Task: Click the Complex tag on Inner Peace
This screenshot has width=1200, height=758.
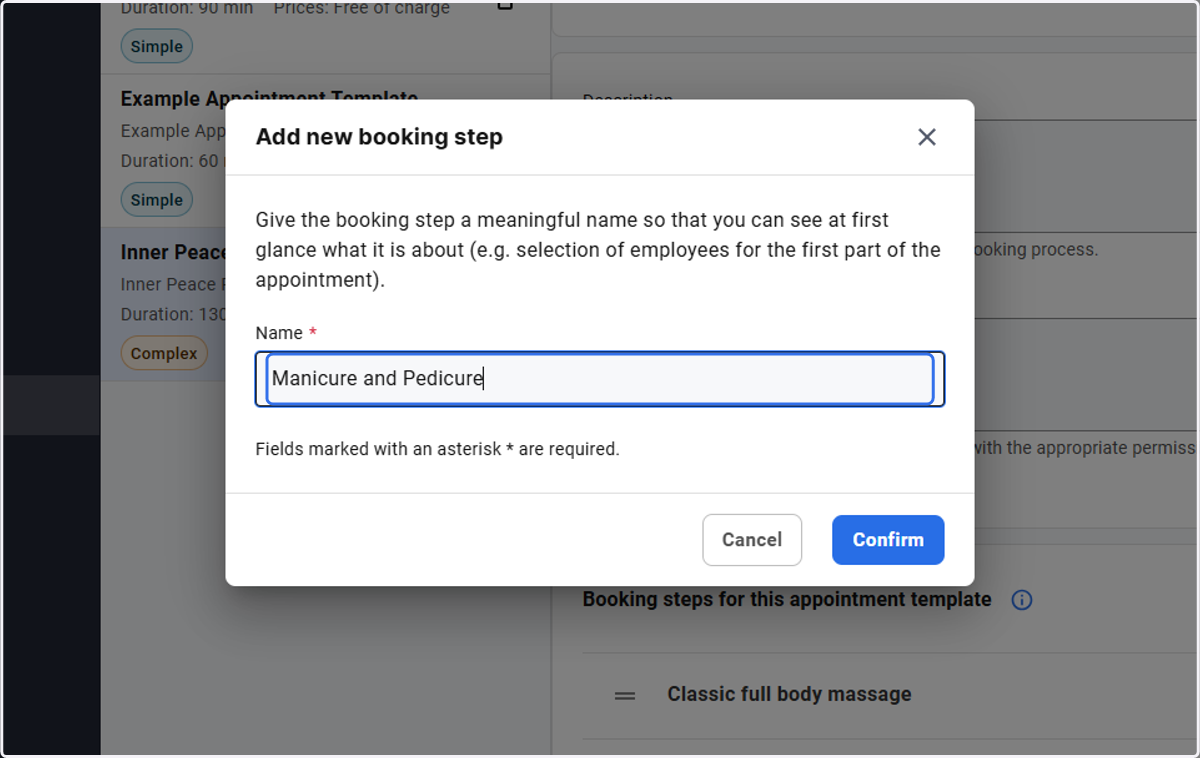Action: coord(164,353)
